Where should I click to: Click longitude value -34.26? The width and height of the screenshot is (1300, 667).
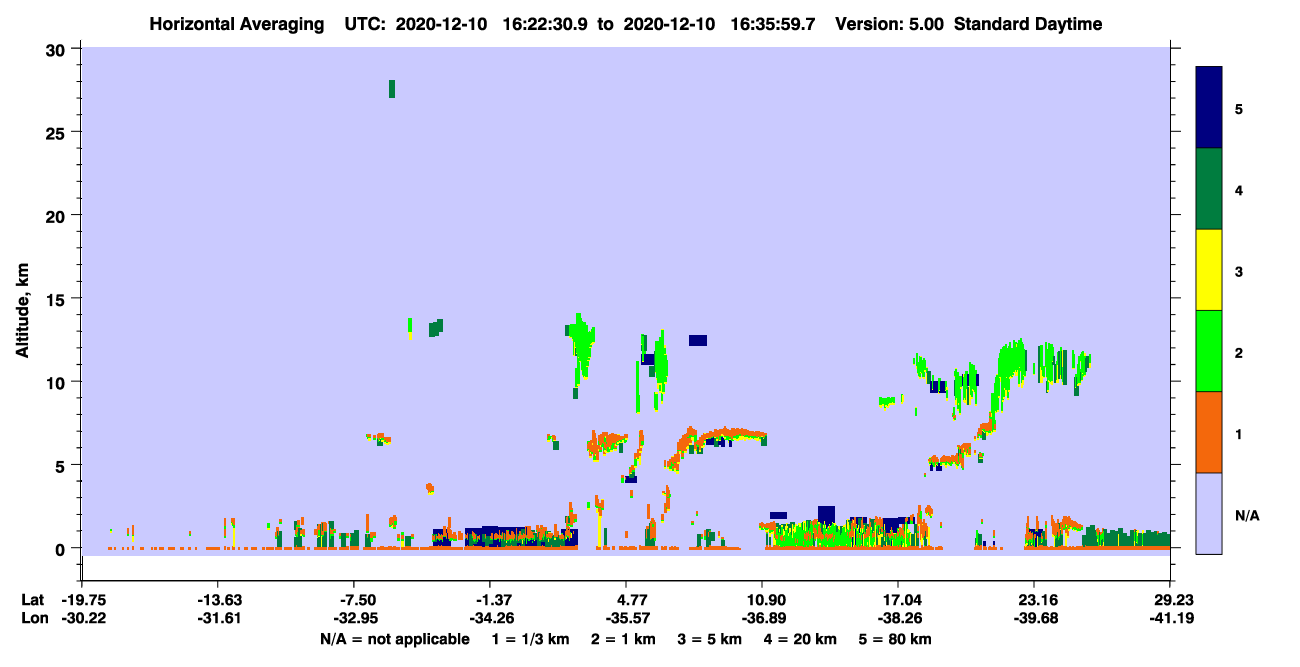490,618
